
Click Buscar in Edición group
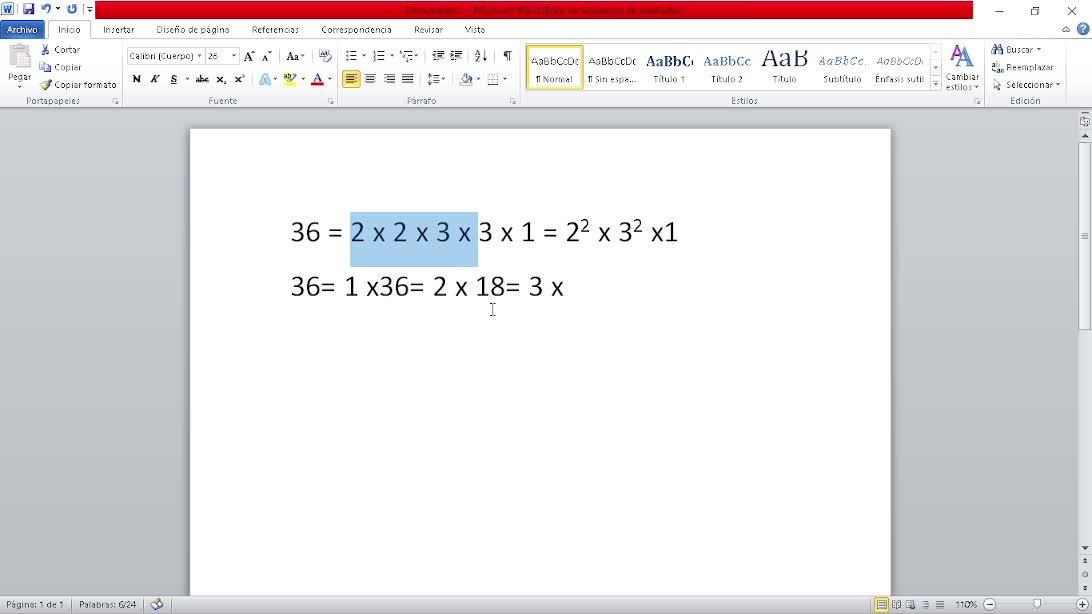click(x=1017, y=49)
